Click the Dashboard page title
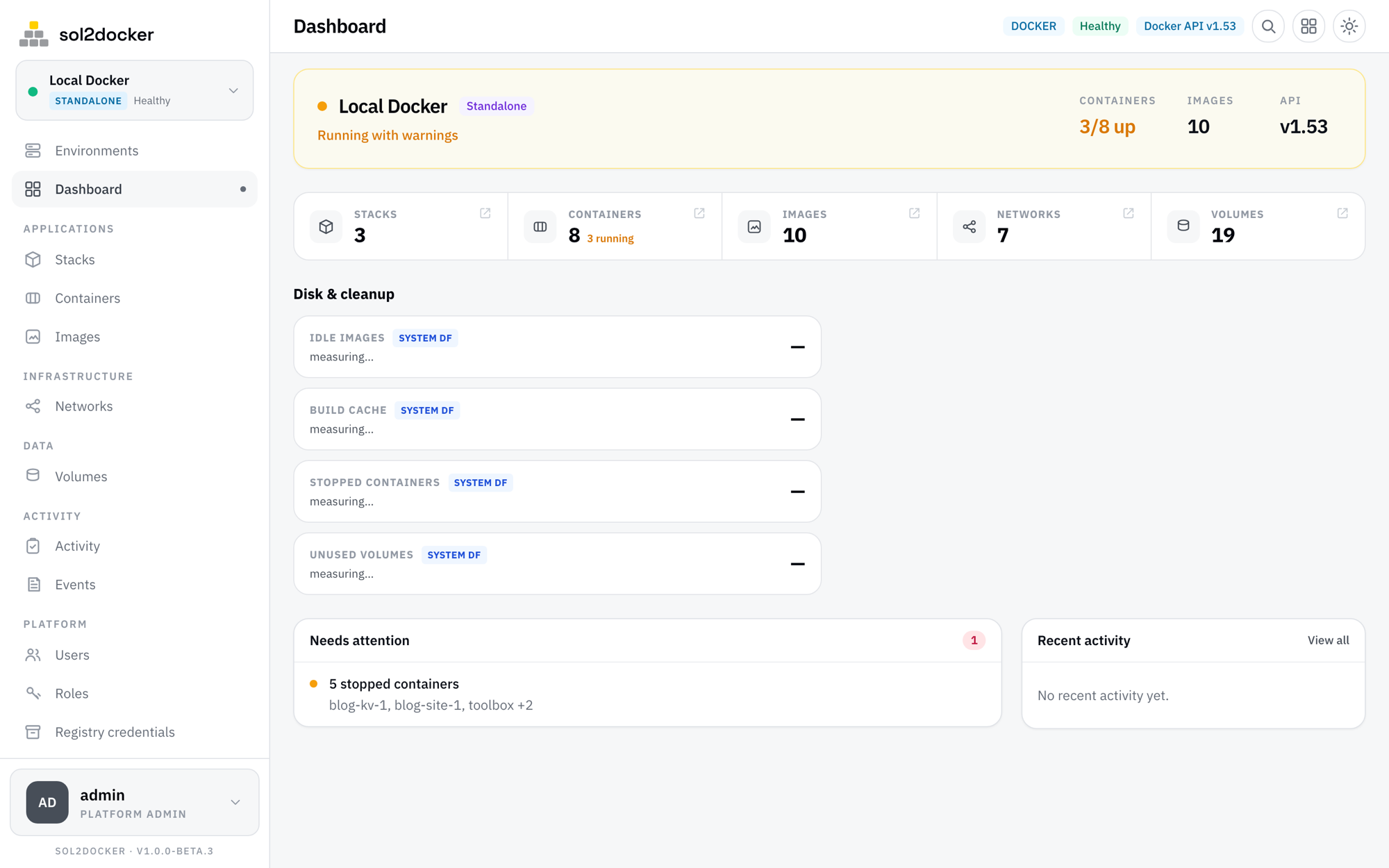1389x868 pixels. click(x=340, y=26)
